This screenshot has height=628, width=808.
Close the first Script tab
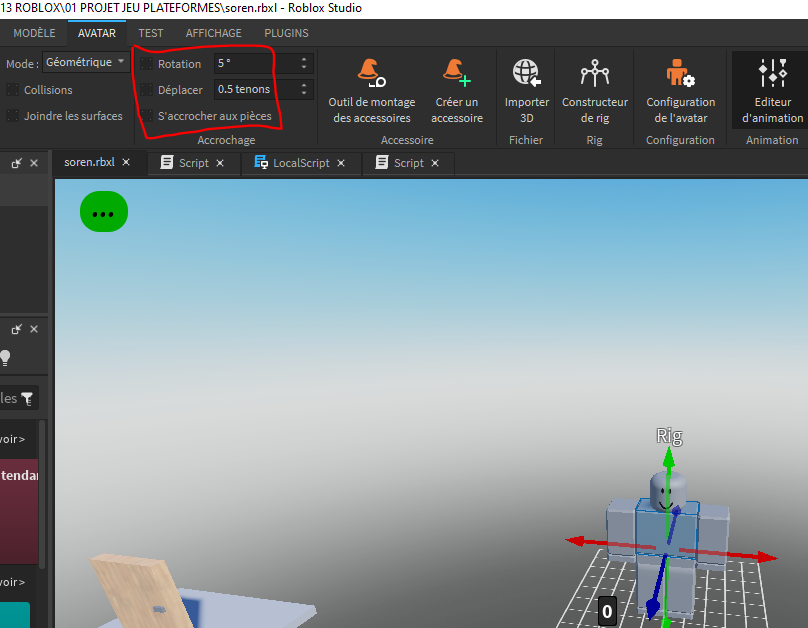220,163
